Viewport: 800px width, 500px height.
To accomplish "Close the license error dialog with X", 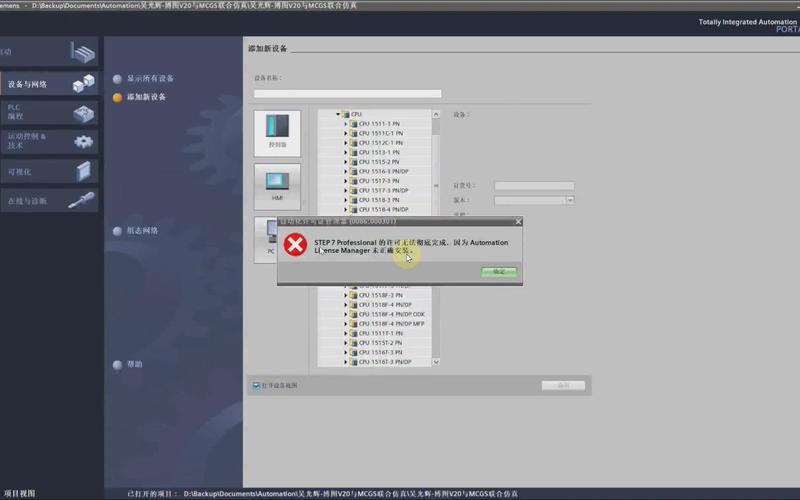I will [x=518, y=221].
